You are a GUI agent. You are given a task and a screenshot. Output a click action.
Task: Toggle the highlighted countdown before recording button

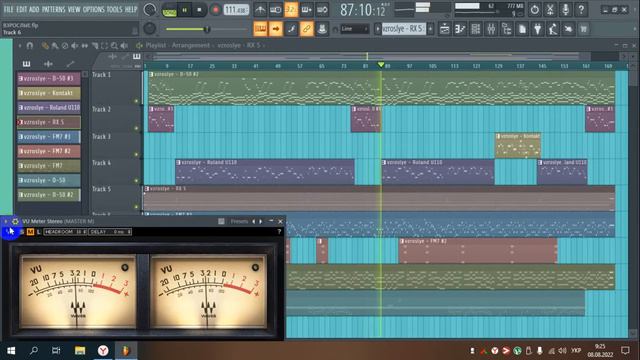click(291, 10)
